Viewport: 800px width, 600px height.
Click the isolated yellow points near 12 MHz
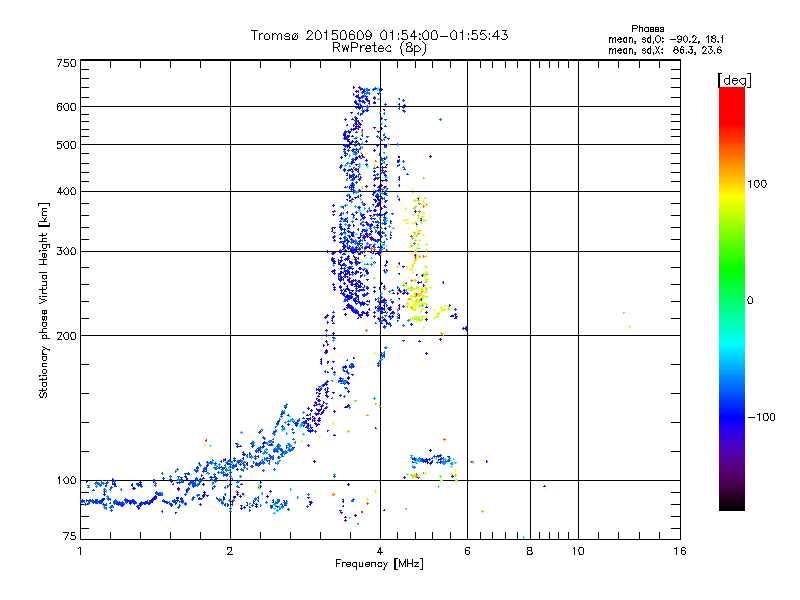pos(627,319)
